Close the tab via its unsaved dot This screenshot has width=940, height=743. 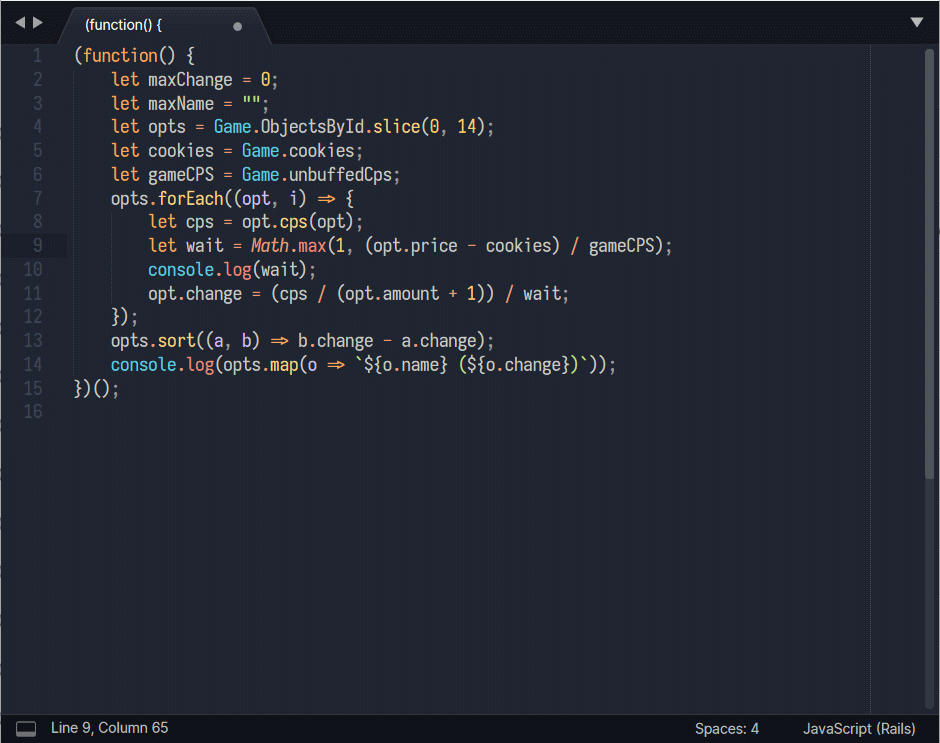237,27
